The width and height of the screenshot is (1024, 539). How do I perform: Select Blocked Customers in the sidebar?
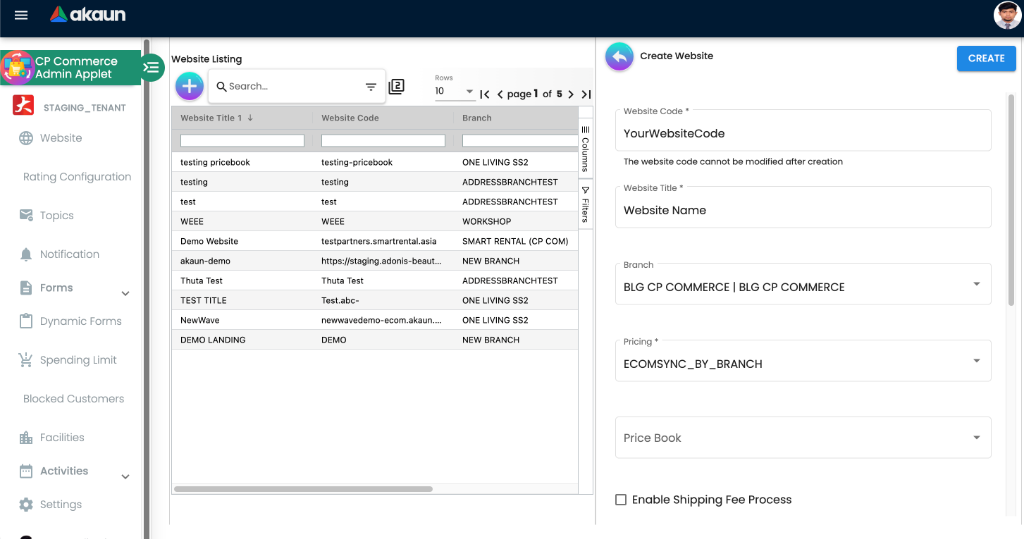pos(74,399)
